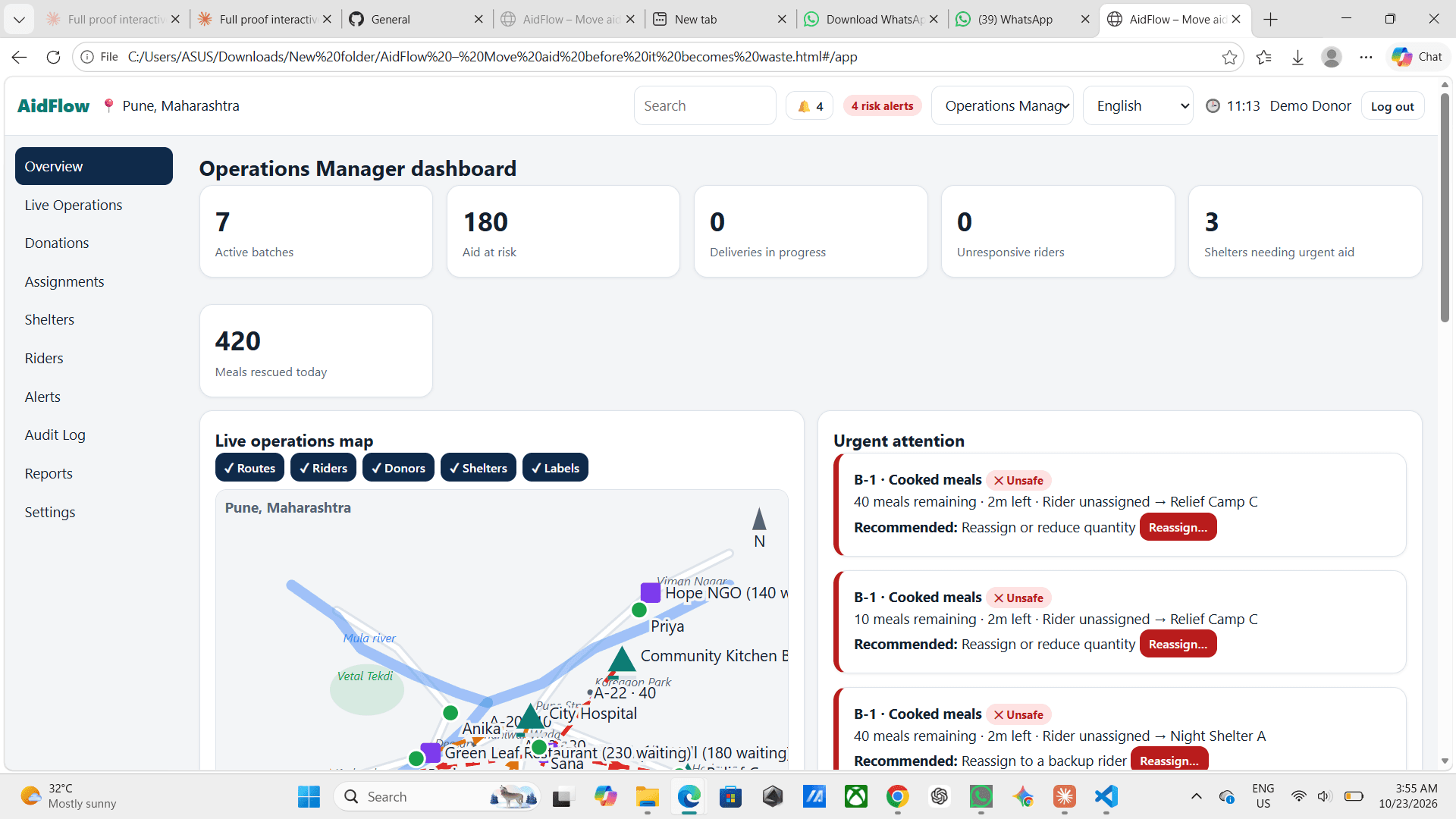The image size is (1456, 819).
Task: Click the notification bell with 4 alerts
Action: tap(810, 106)
